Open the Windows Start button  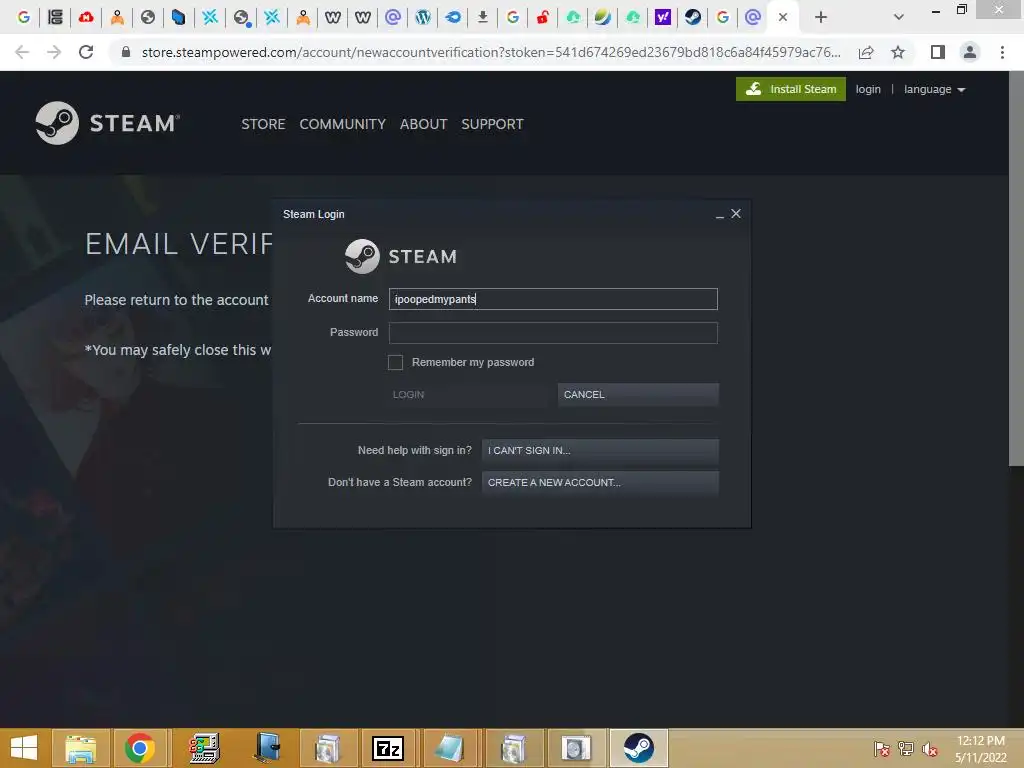tap(24, 748)
